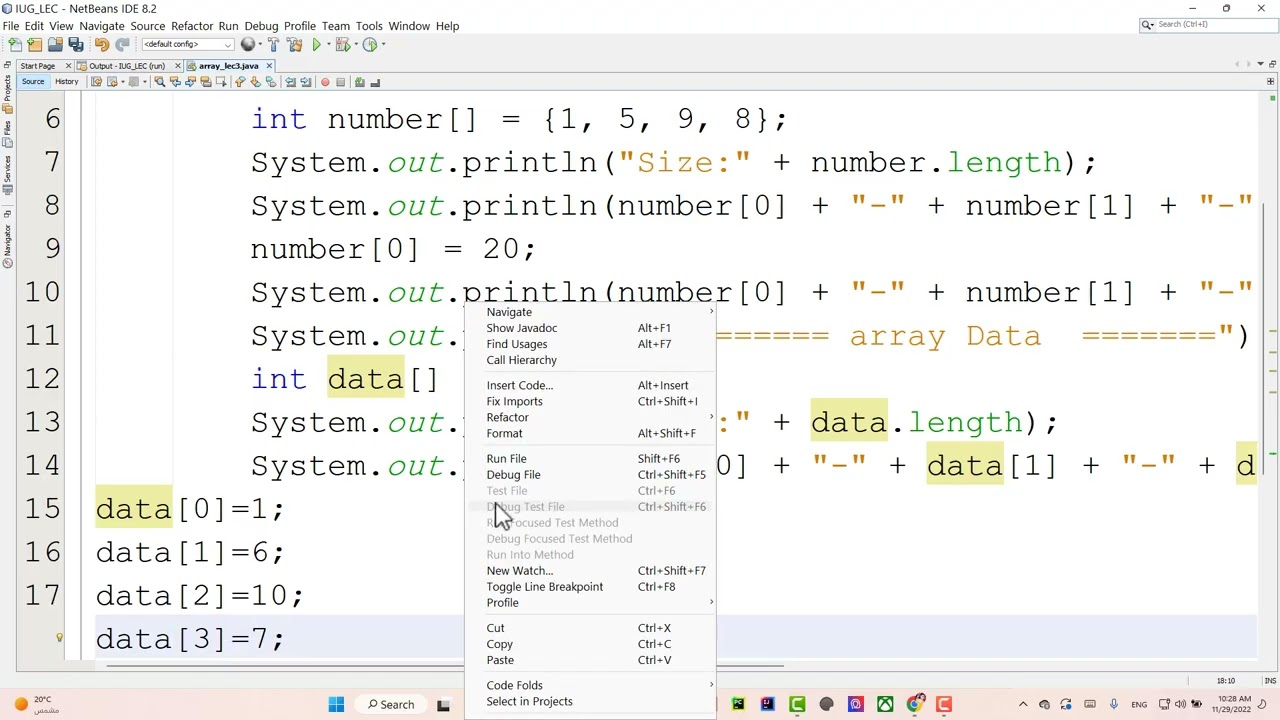Click the New Project toolbar icon
This screenshot has width=1280, height=720.
coord(34,45)
